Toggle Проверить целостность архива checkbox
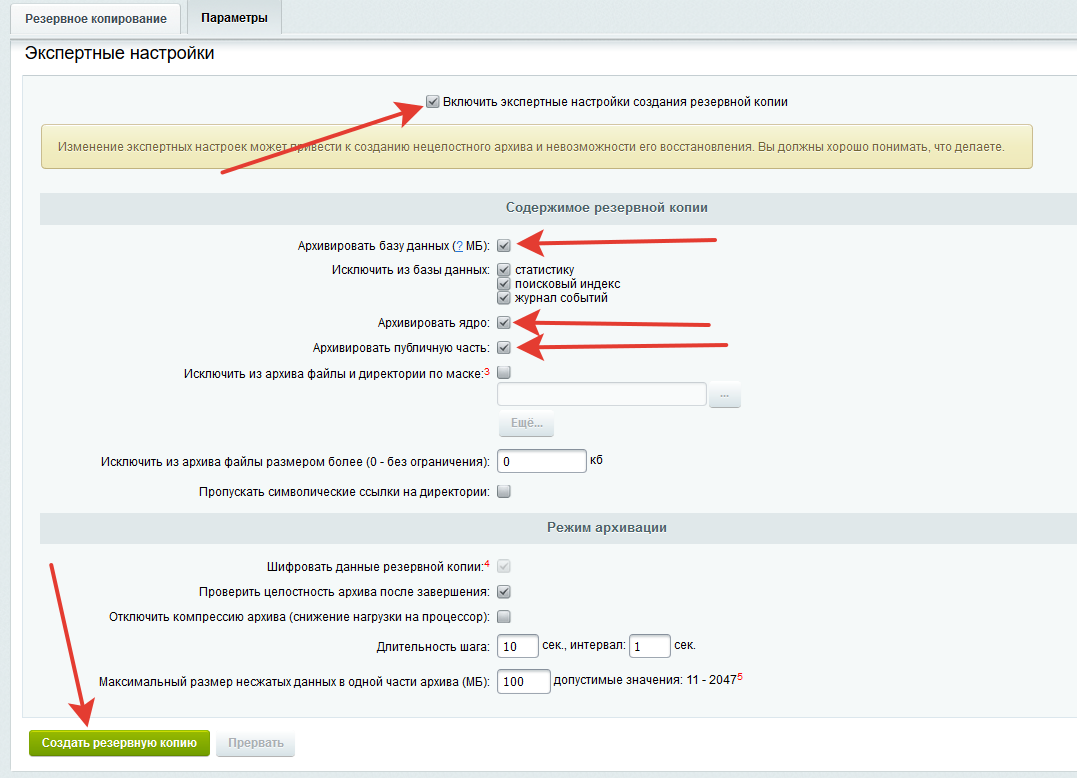Screen dimensions: 1077x778 (504, 591)
